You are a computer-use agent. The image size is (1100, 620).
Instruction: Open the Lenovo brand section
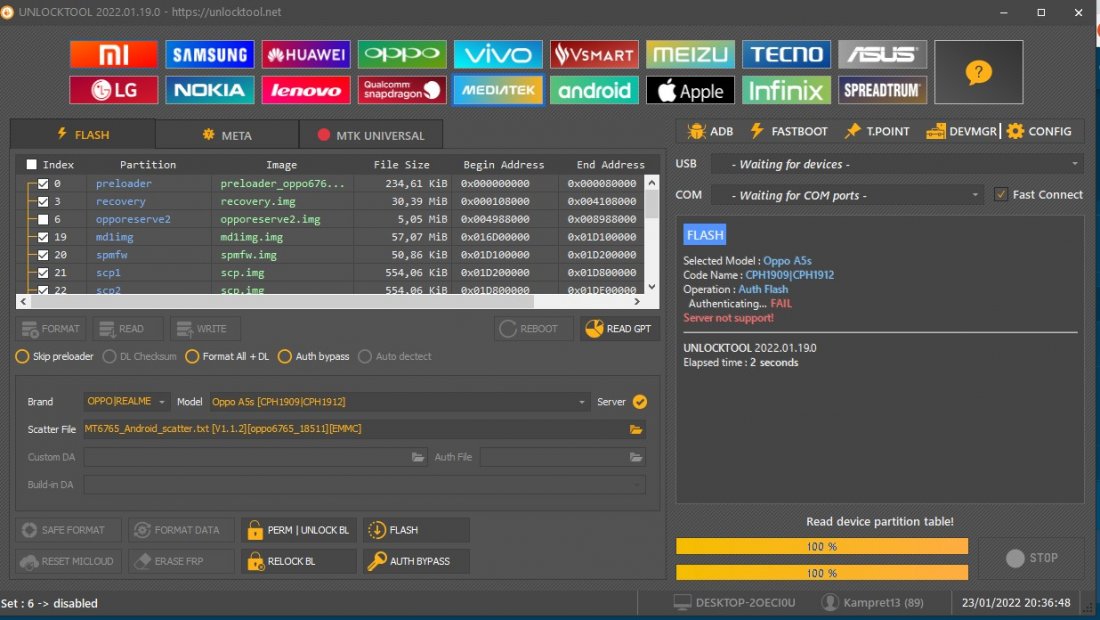[306, 90]
